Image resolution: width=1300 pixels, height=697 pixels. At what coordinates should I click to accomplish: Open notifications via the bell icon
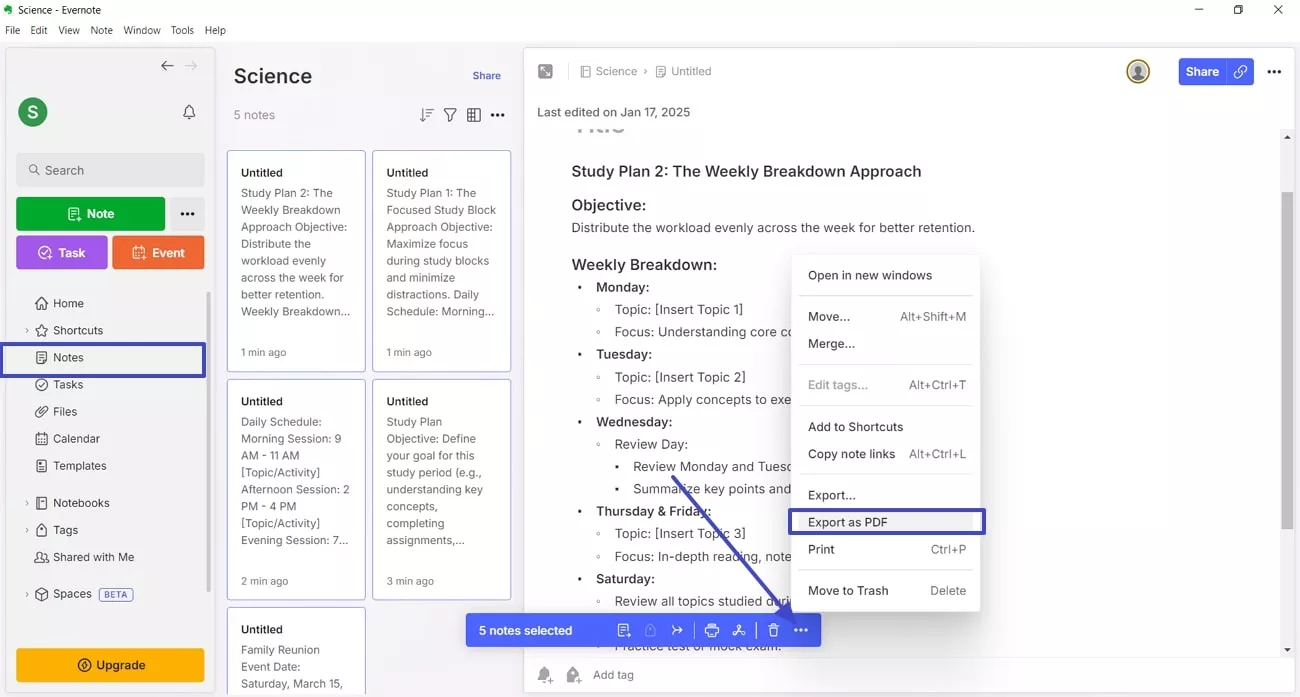(x=189, y=112)
